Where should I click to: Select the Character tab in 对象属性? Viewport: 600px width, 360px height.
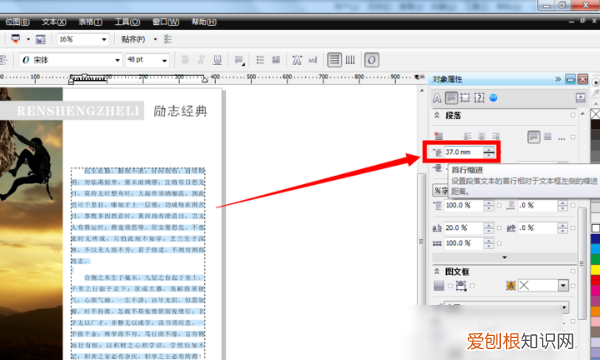pyautogui.click(x=437, y=98)
